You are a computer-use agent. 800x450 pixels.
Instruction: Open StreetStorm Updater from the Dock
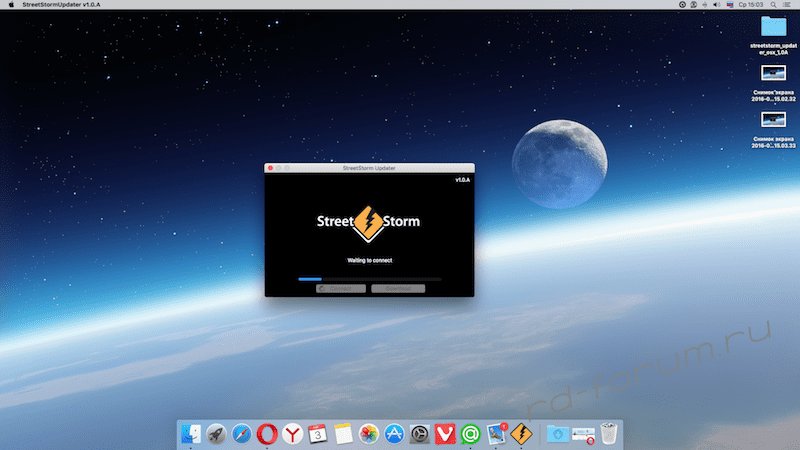521,434
